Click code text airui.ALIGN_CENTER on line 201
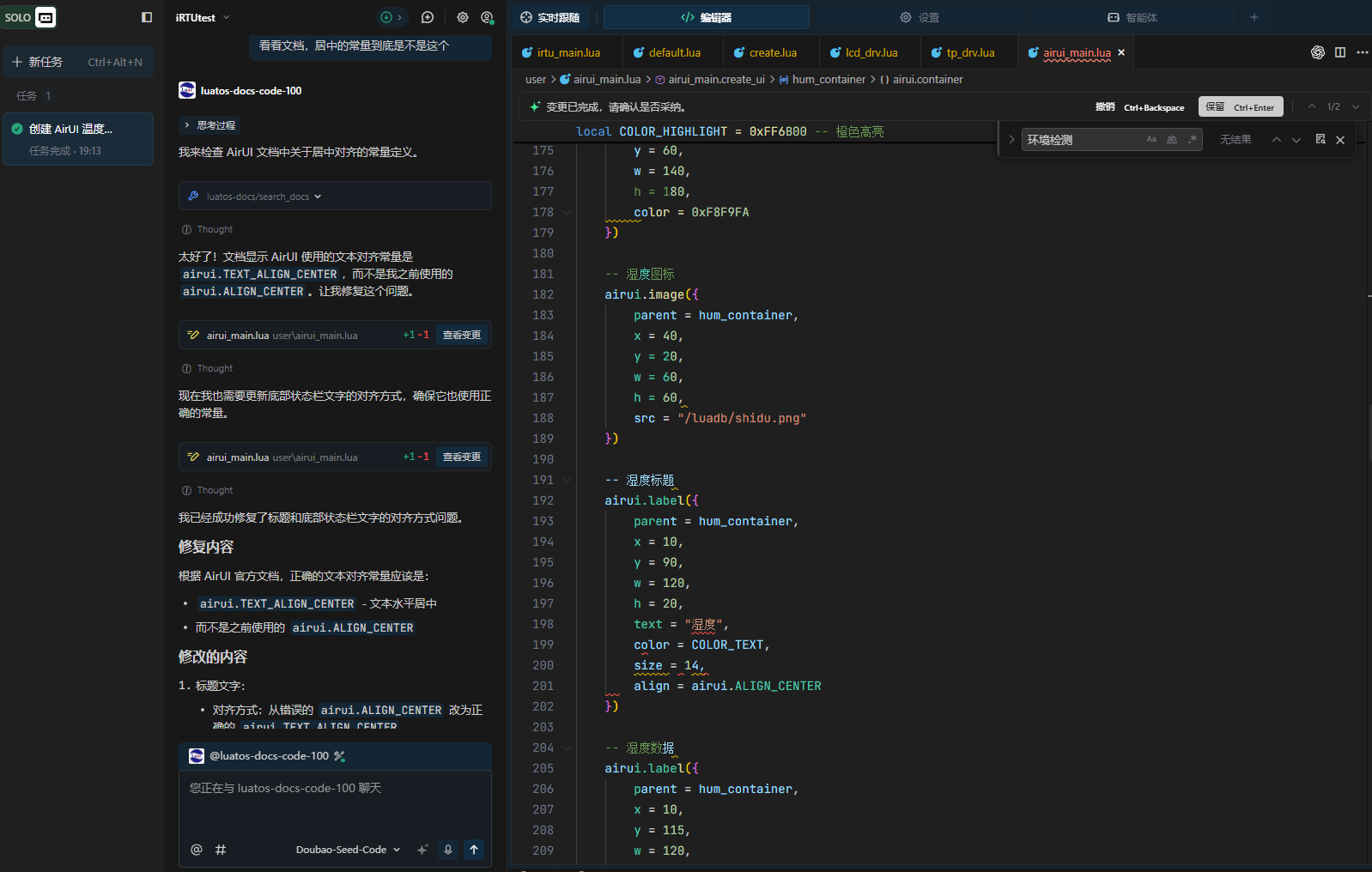Viewport: 1372px width, 872px height. (756, 686)
